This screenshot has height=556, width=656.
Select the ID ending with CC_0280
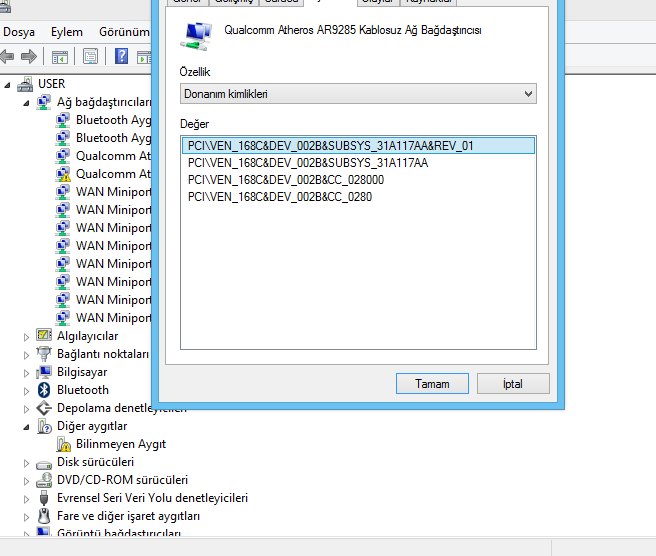279,197
